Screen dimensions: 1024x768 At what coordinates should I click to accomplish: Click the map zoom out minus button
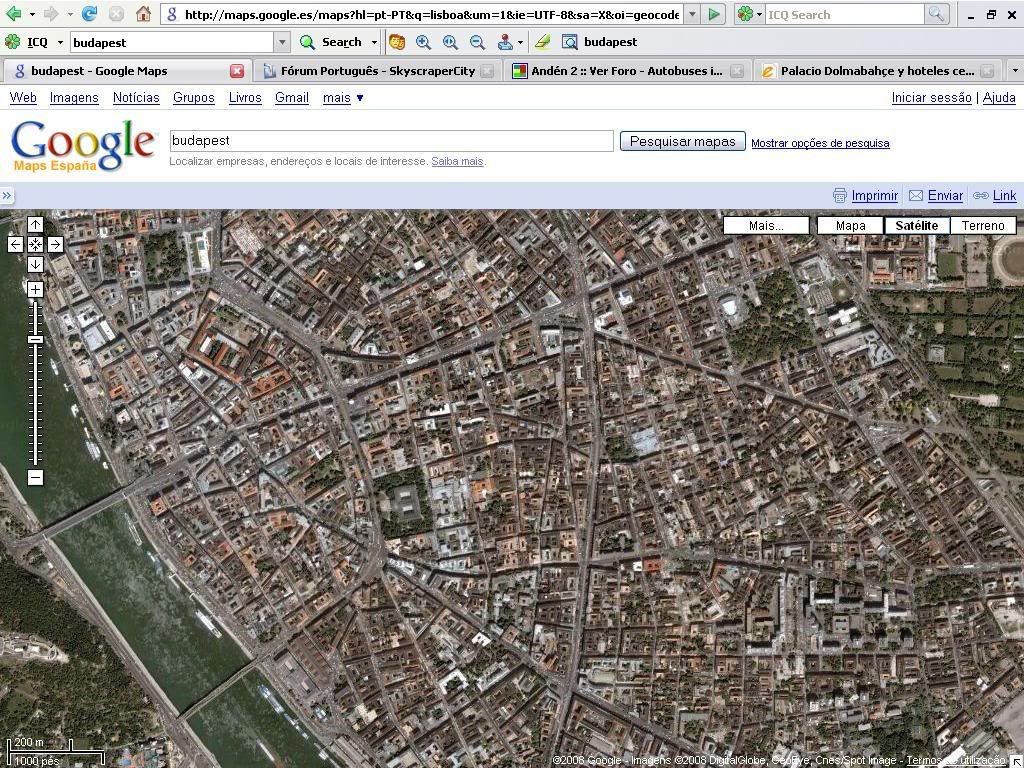(35, 477)
